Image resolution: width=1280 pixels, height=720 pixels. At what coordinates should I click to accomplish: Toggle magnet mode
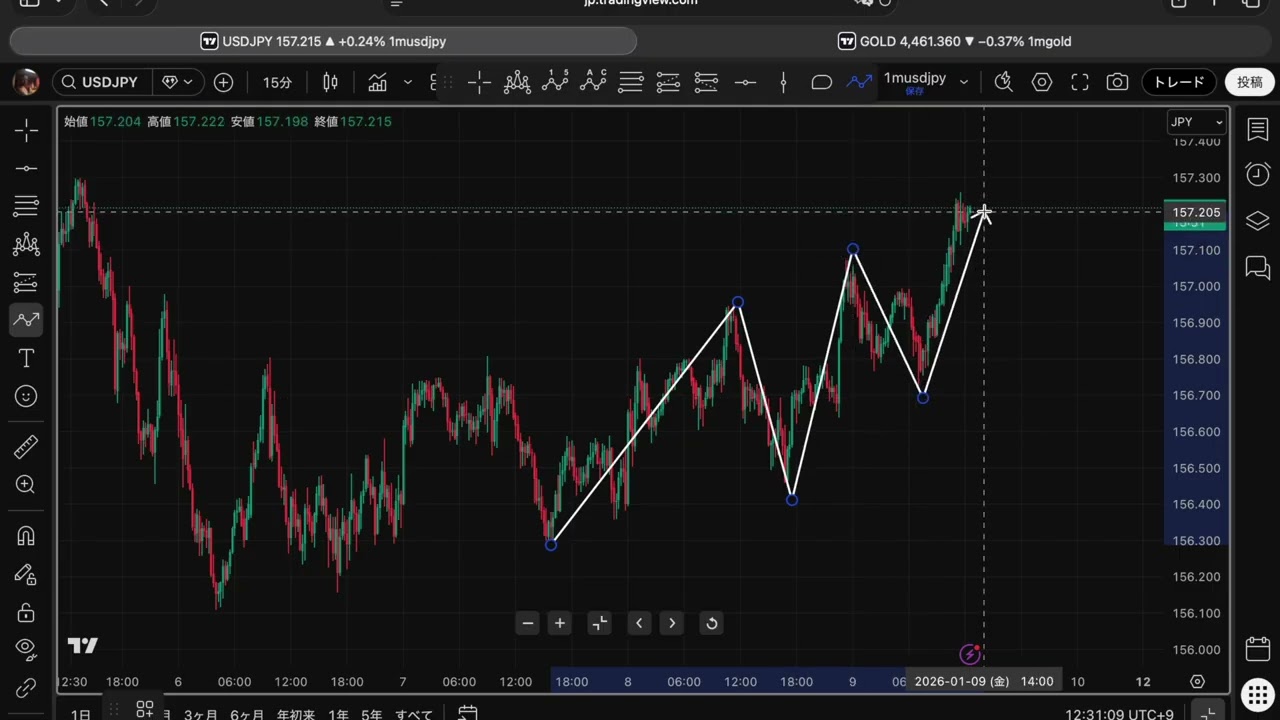coord(26,536)
